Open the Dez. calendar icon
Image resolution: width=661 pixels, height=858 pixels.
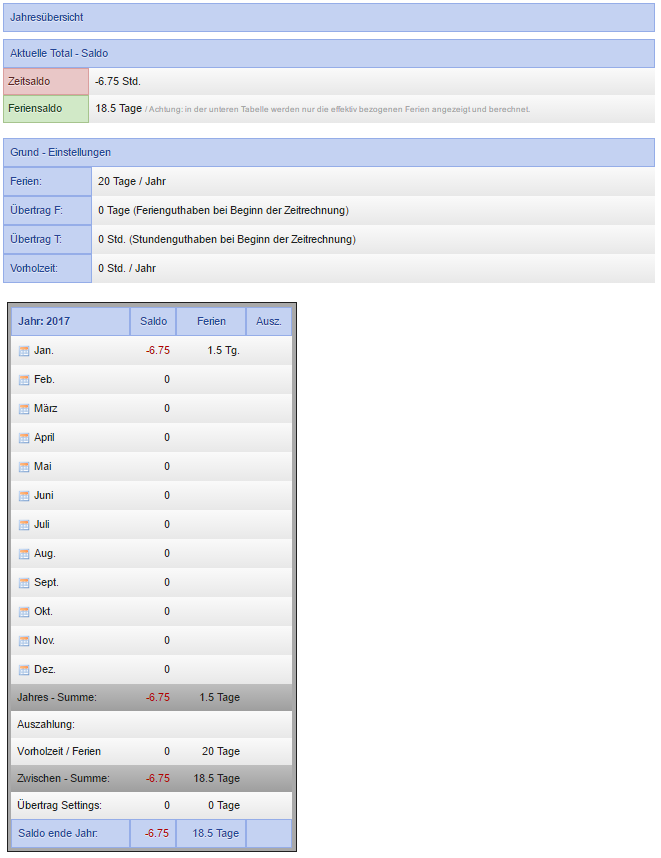(24, 670)
